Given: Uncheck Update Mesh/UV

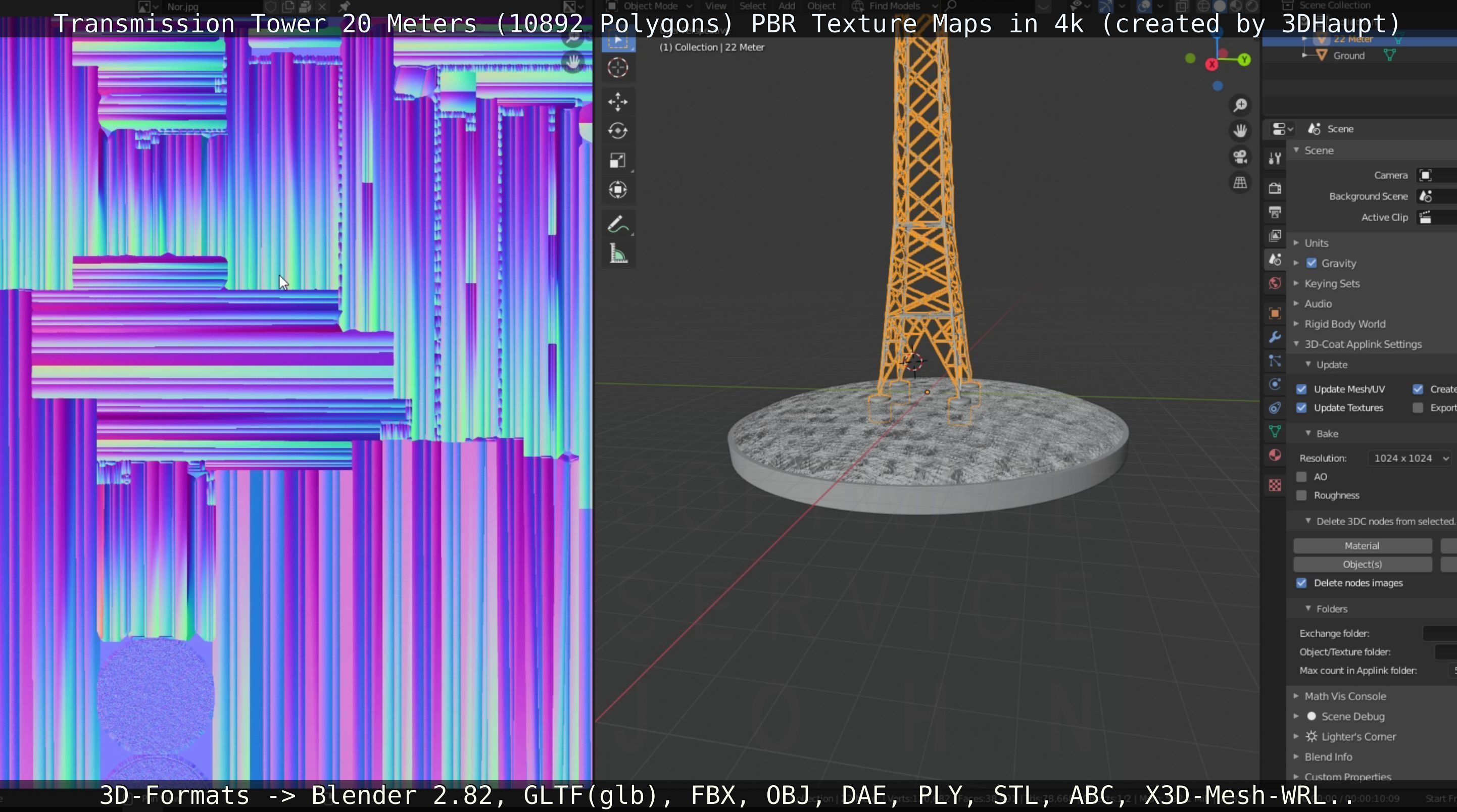Looking at the screenshot, I should point(1301,389).
